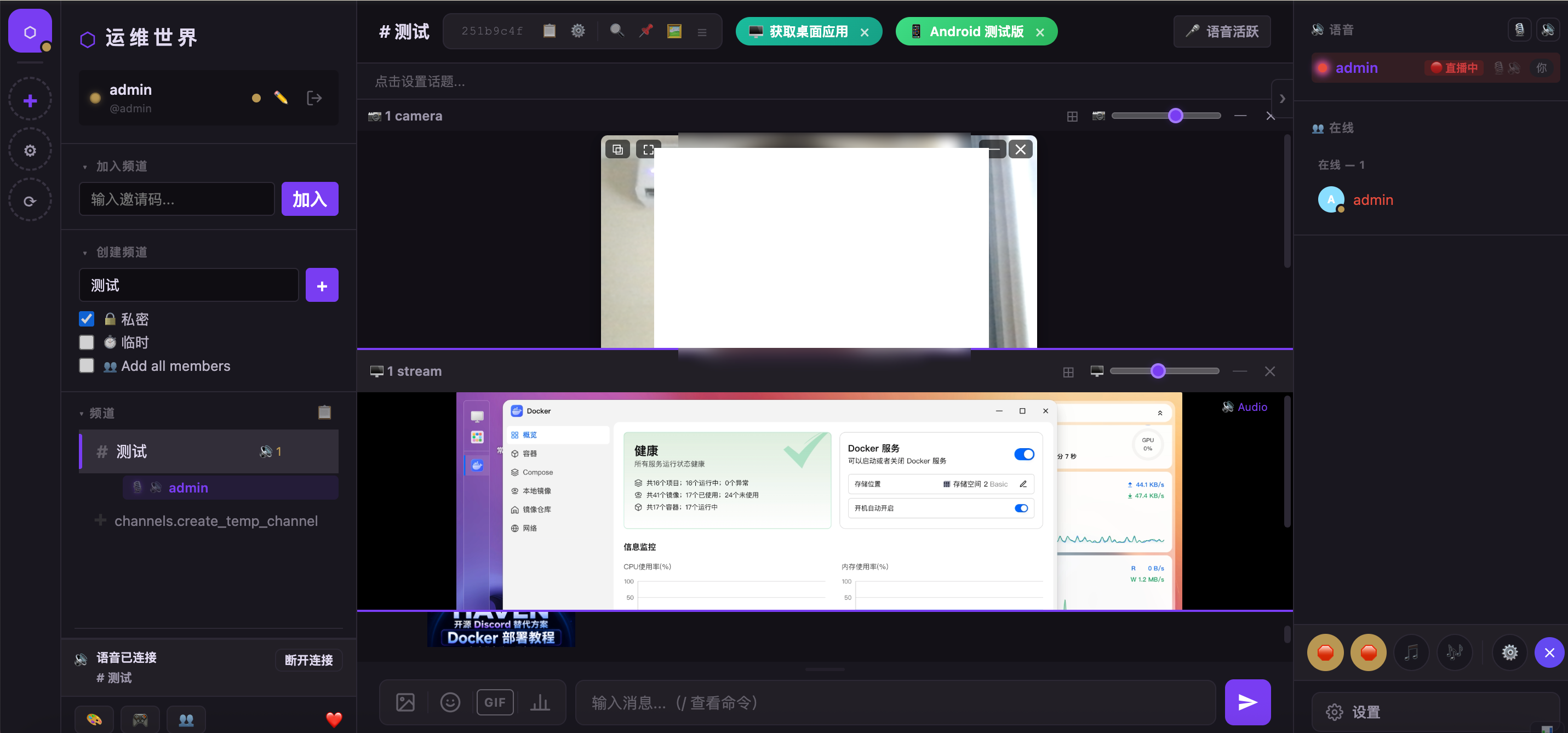Viewport: 1568px width, 733px height.
Task: Uncheck the 私密 private checkbox
Action: coord(87,319)
